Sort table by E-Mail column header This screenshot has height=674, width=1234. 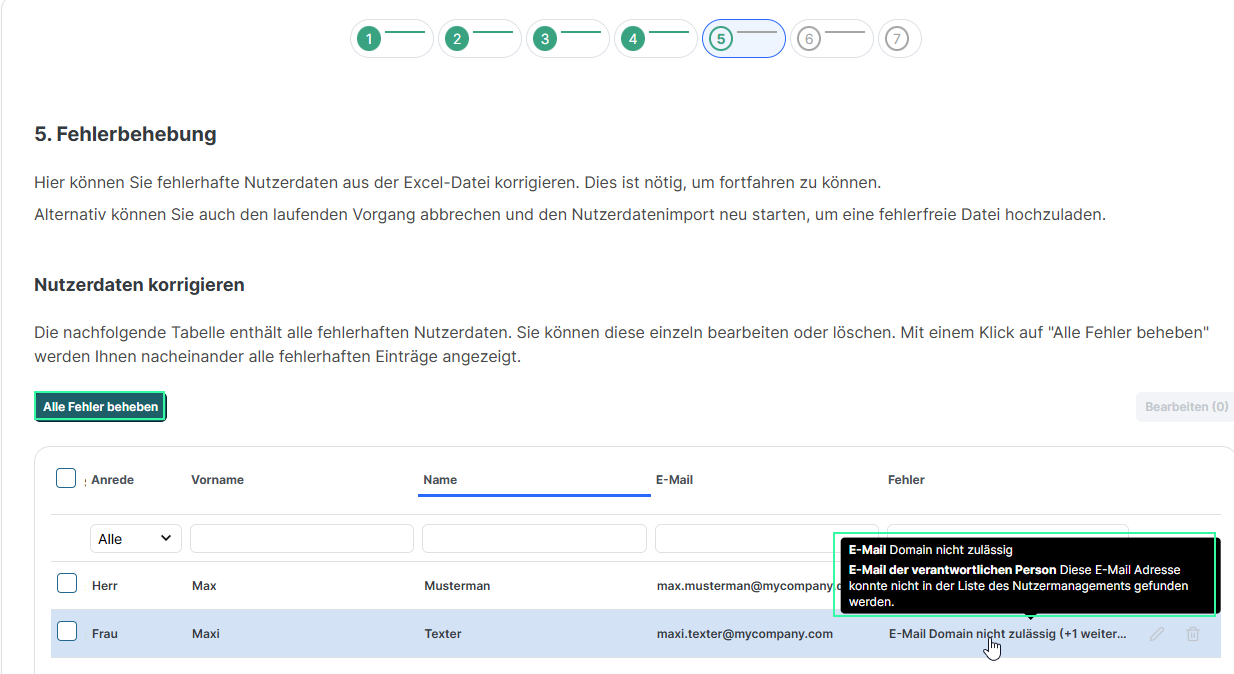pos(674,480)
